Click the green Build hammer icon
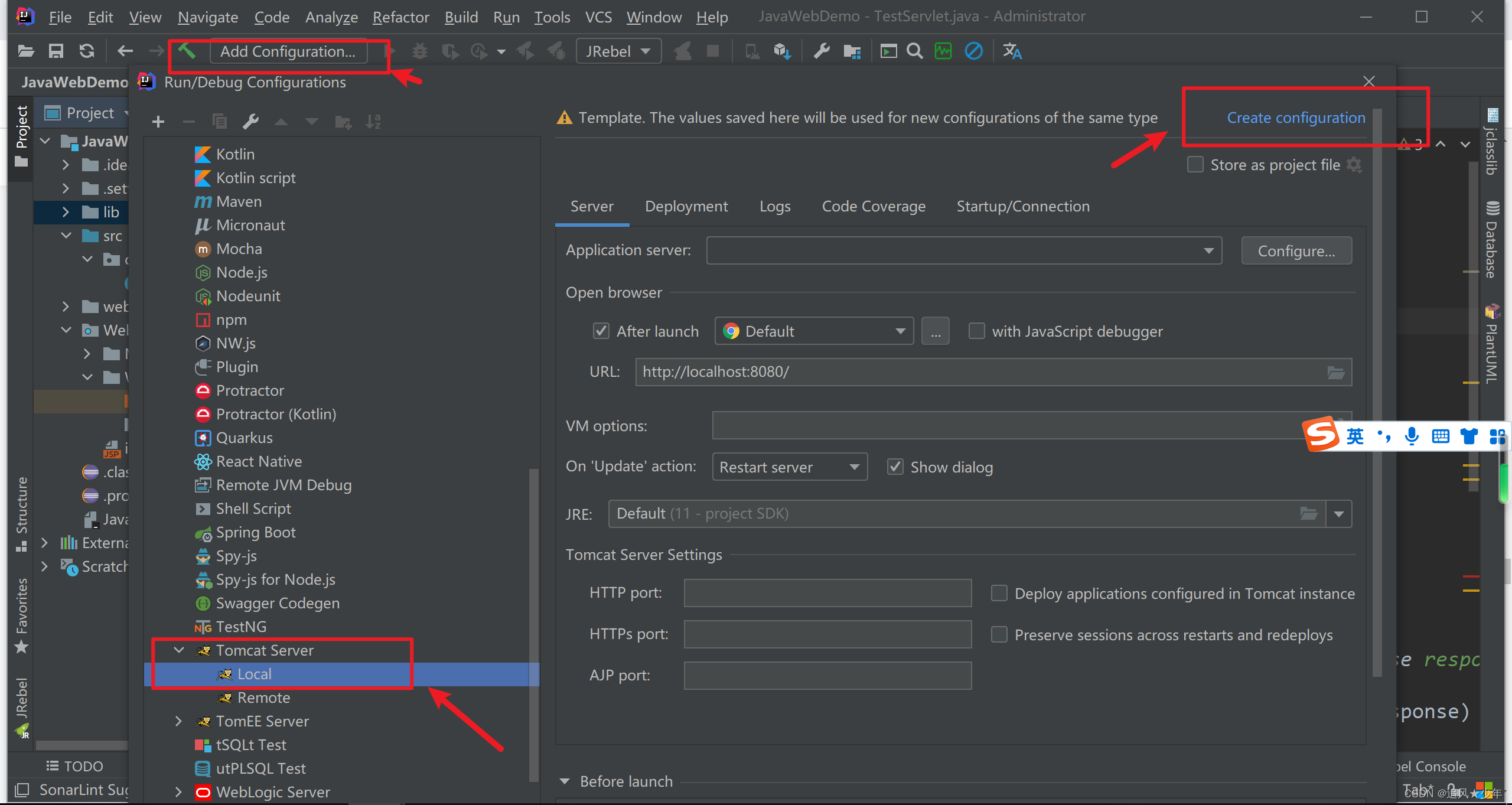1512x805 pixels. pos(187,51)
